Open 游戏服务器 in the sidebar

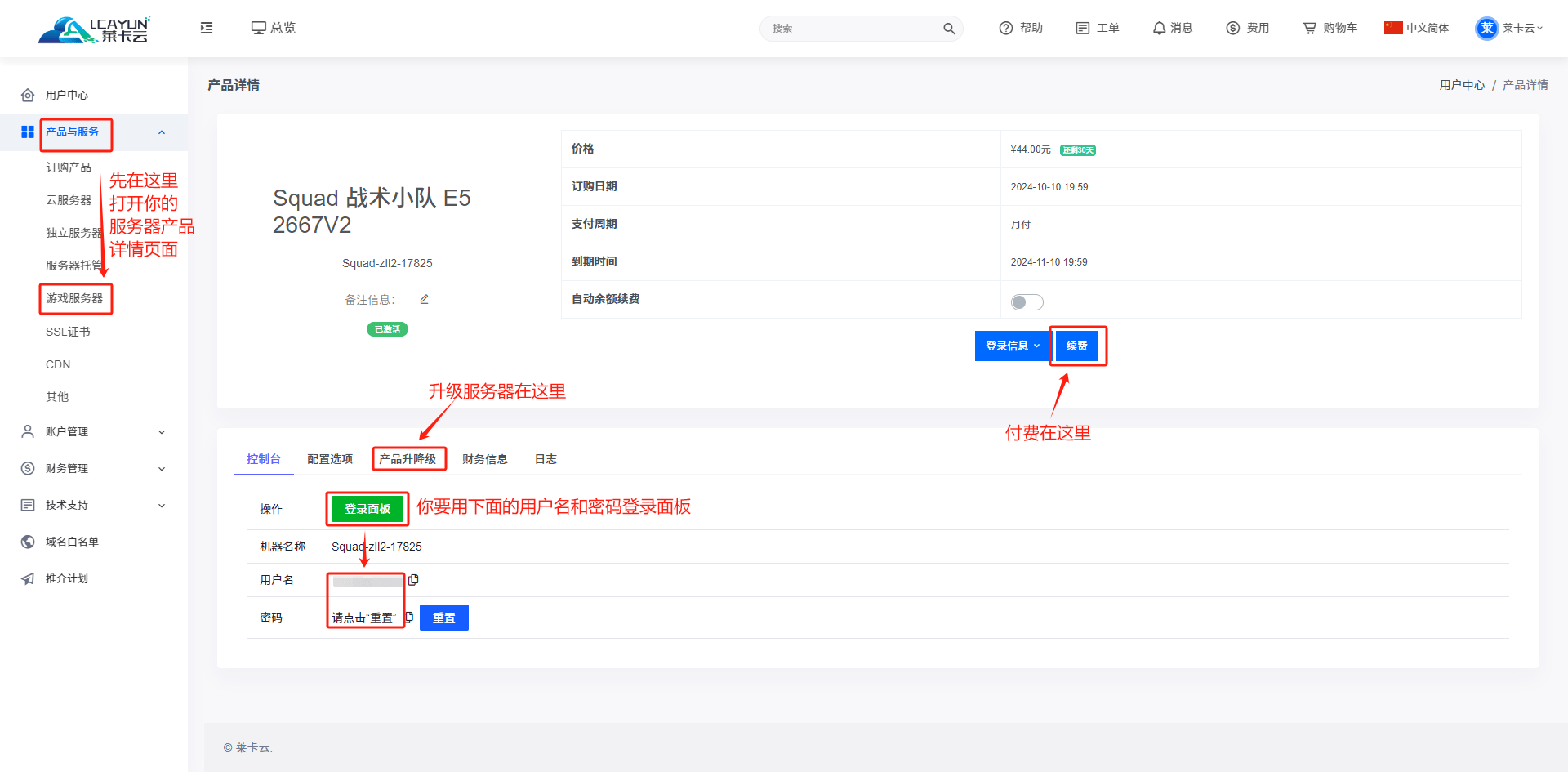tap(74, 298)
